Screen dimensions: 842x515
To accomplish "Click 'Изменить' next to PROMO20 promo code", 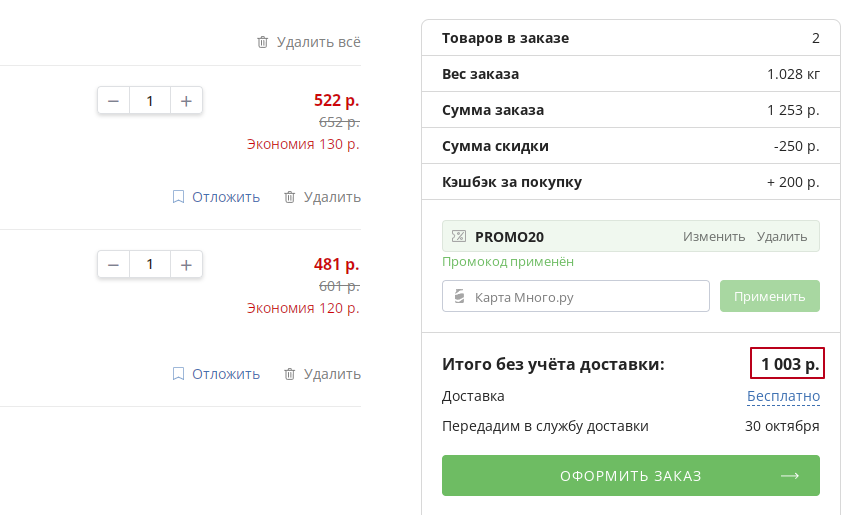I will click(x=714, y=237).
